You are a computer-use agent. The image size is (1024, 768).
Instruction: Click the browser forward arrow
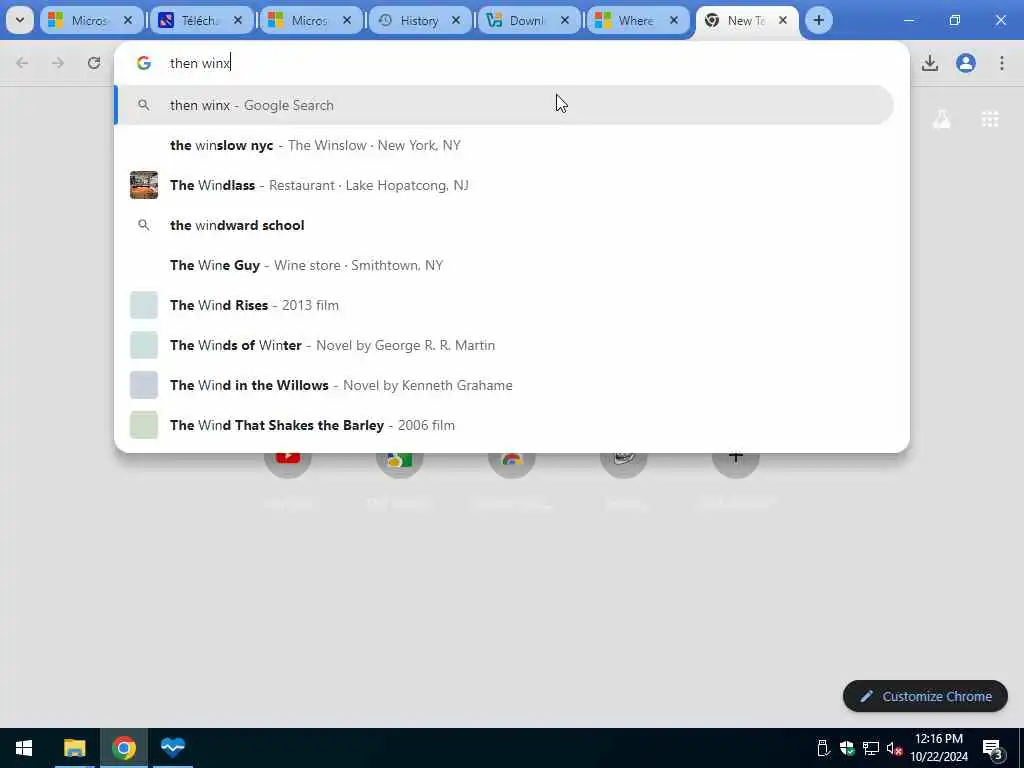(58, 63)
